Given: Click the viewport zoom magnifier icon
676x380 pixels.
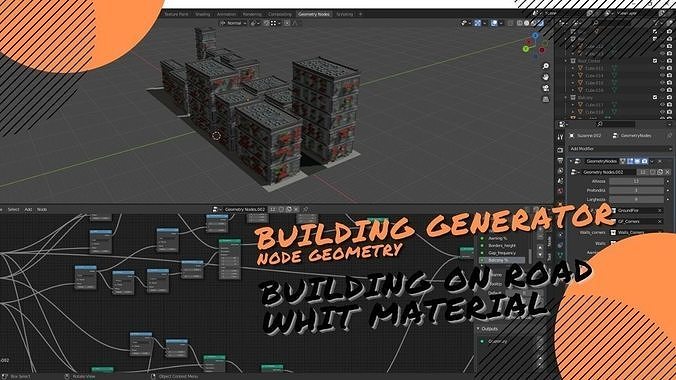Looking at the screenshot, I should click(x=545, y=66).
